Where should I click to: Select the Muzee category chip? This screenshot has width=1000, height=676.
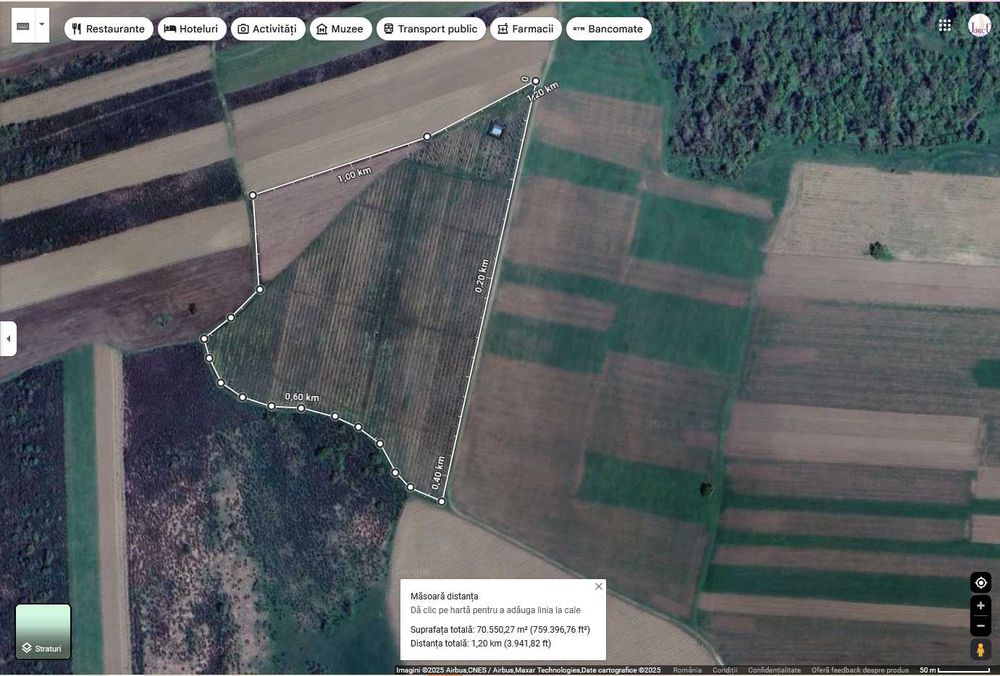click(x=341, y=29)
